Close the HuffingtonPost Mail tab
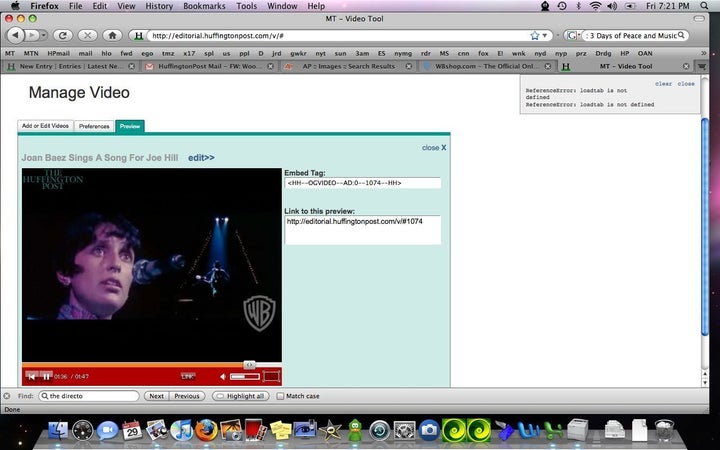 click(270, 66)
